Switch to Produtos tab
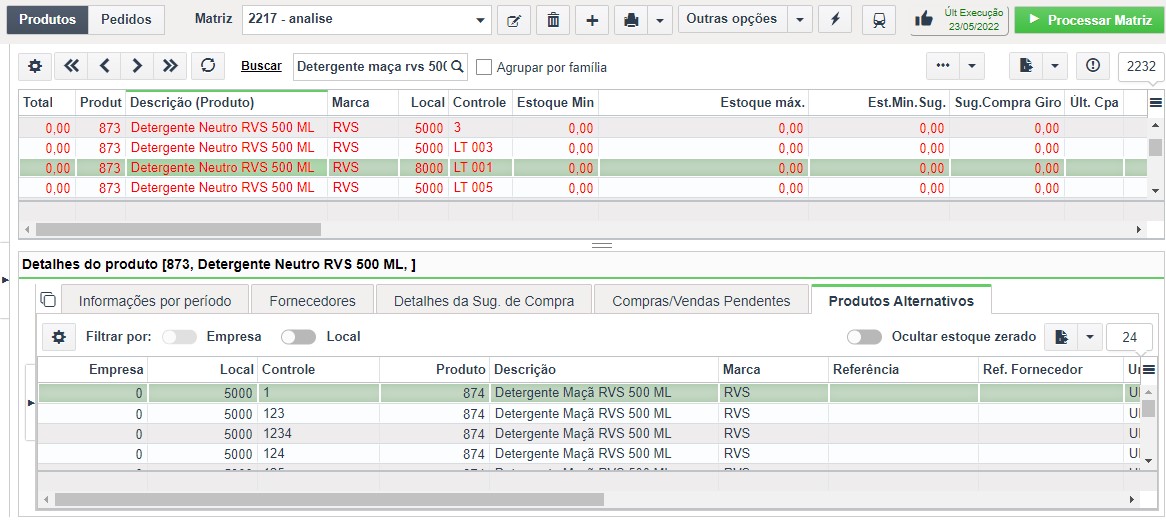Viewport: 1166px width, 523px height. (x=48, y=20)
